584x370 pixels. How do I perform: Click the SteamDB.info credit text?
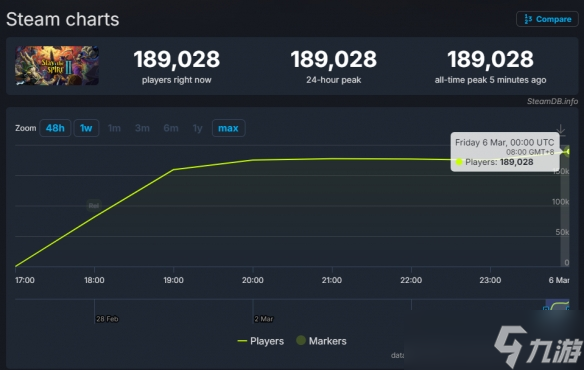pos(552,101)
